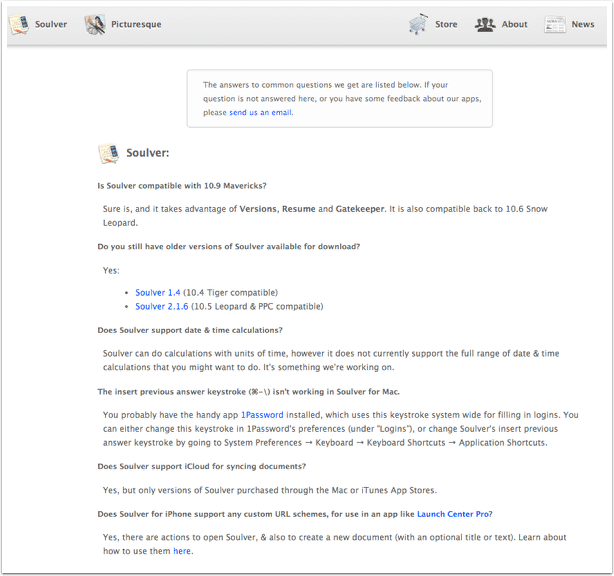Click the bold word 'Gatekeeper'

pyautogui.click(x=360, y=209)
